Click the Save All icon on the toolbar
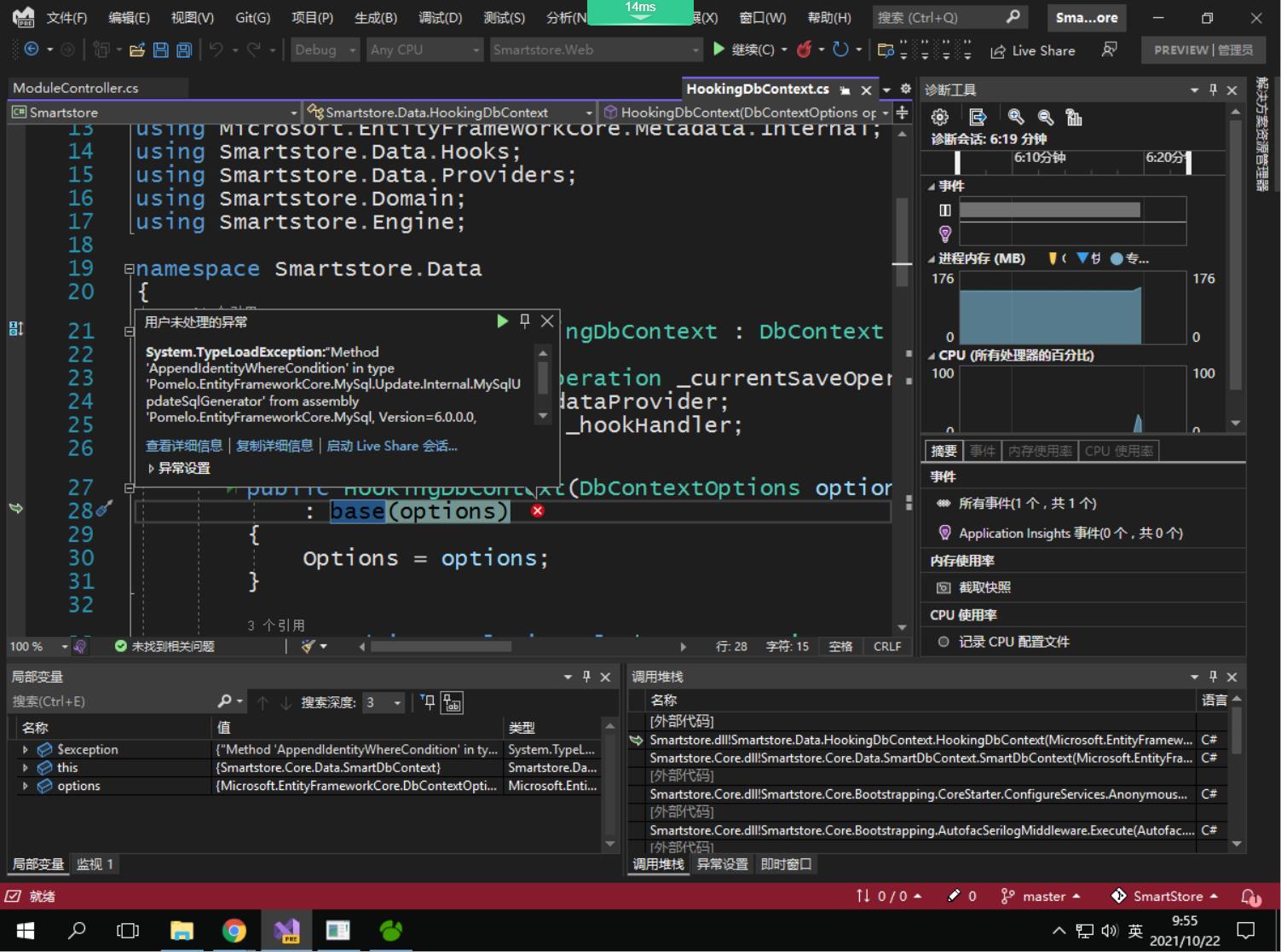 click(182, 50)
